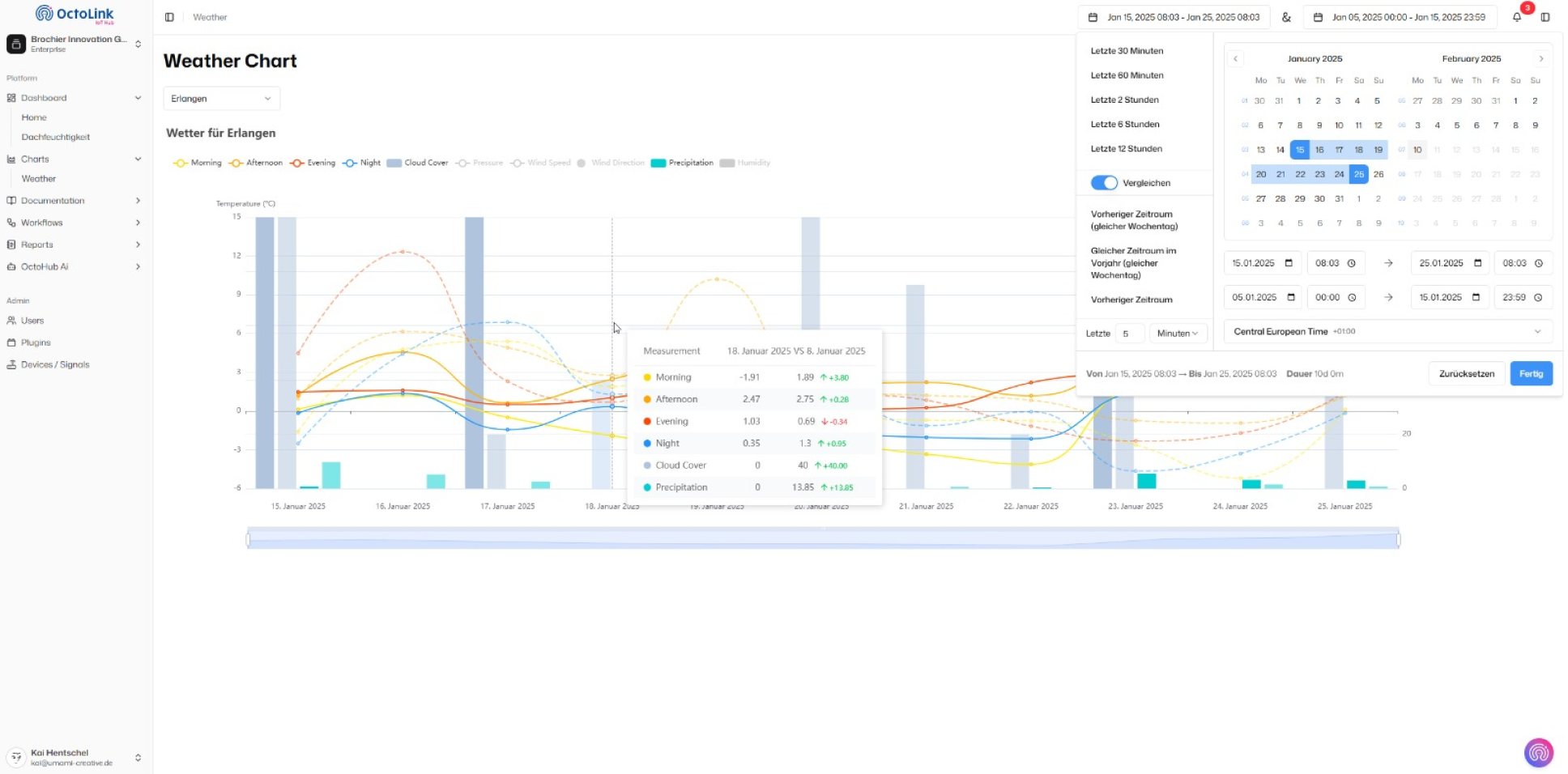
Task: Click the Fertig button
Action: [x=1531, y=373]
